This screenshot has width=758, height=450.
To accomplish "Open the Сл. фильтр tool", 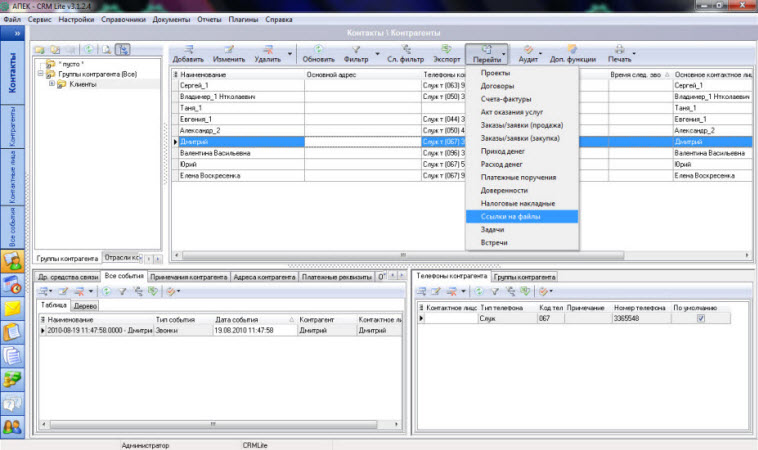I will [405, 54].
